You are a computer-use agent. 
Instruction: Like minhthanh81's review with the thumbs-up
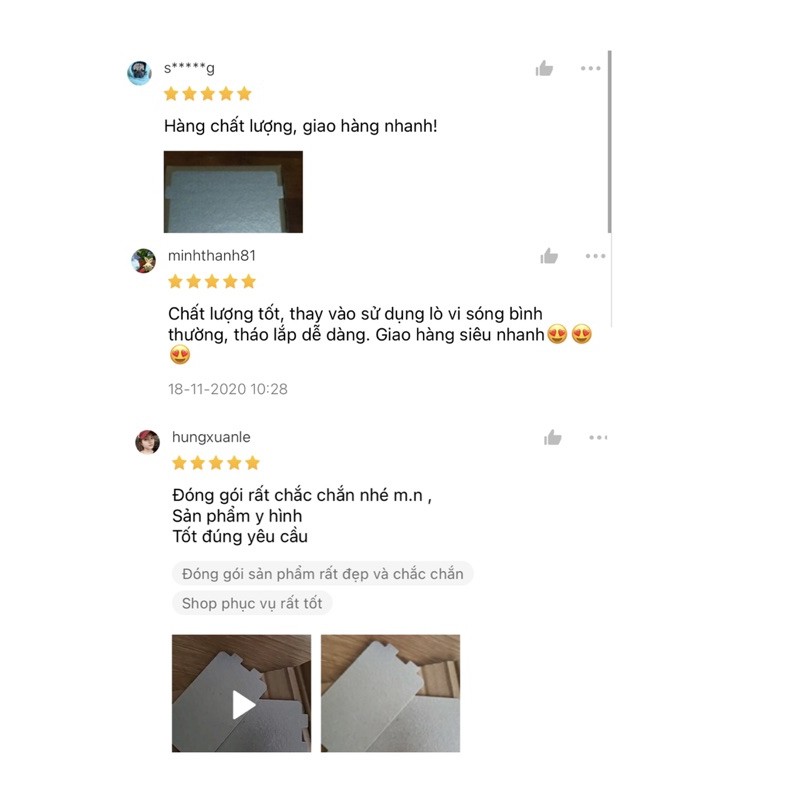tap(549, 256)
